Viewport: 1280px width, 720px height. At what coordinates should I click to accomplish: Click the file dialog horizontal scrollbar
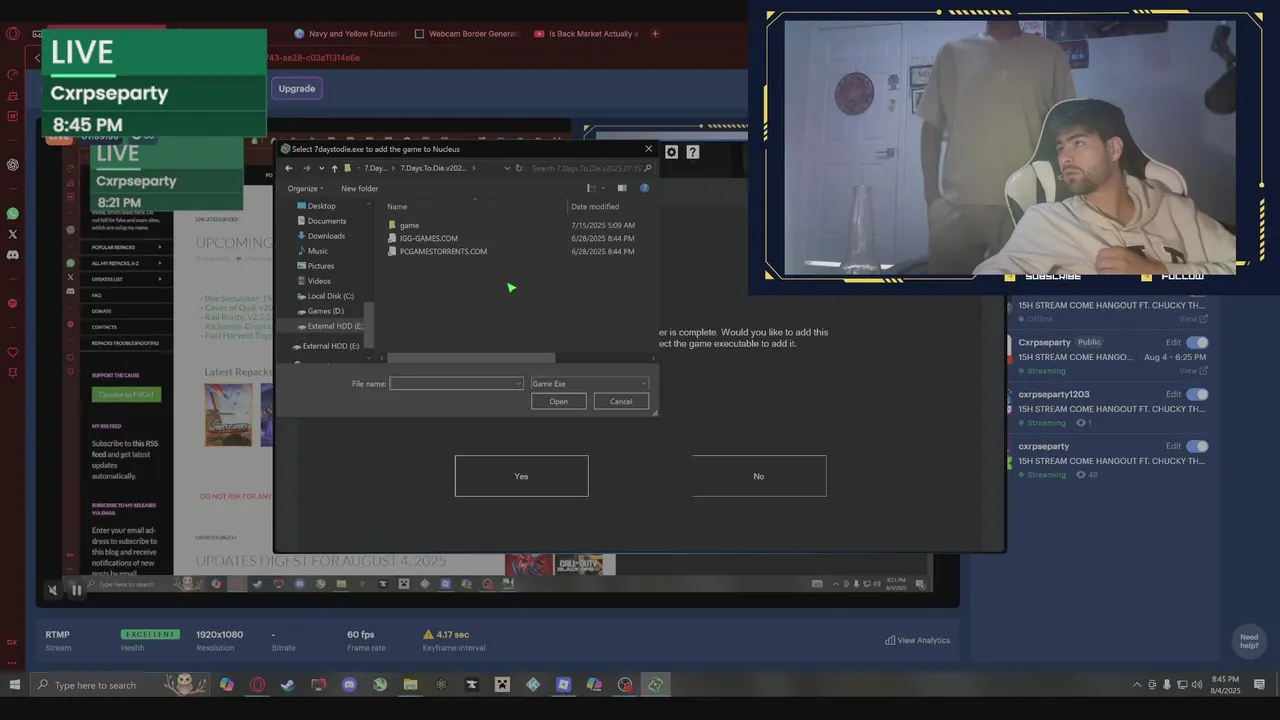coord(471,357)
